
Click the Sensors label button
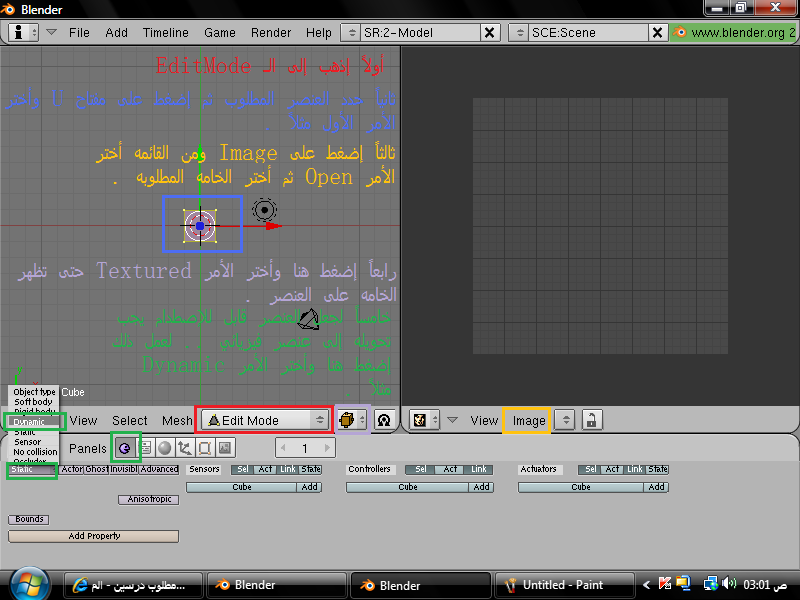point(204,469)
